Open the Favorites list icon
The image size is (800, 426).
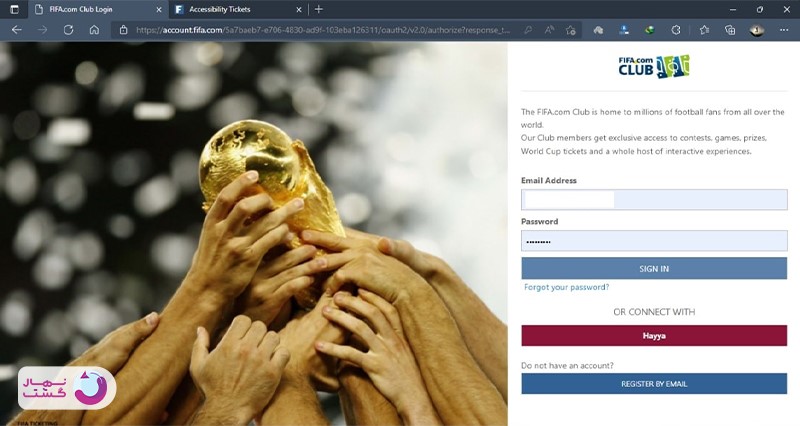click(705, 30)
